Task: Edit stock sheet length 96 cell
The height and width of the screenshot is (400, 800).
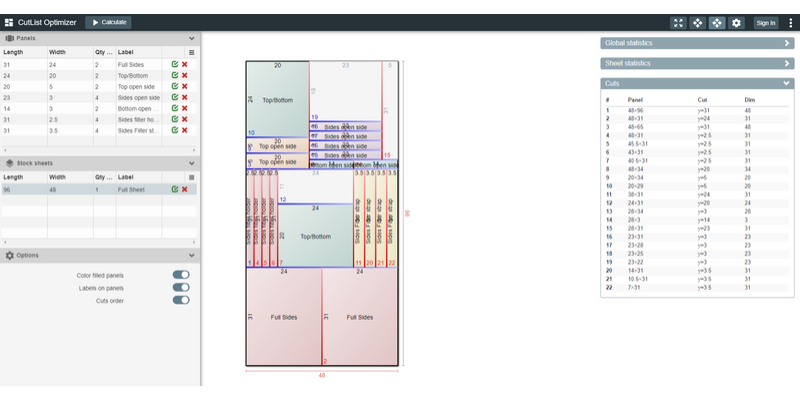Action: tap(24, 189)
